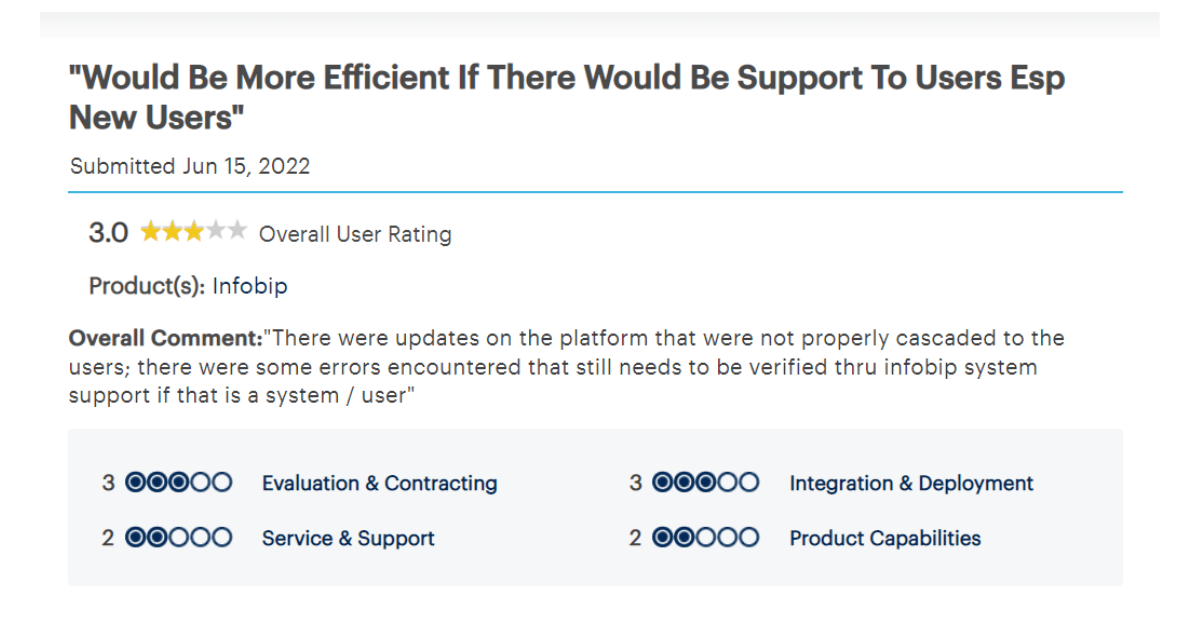Click the blue divider under submitted date

(595, 191)
